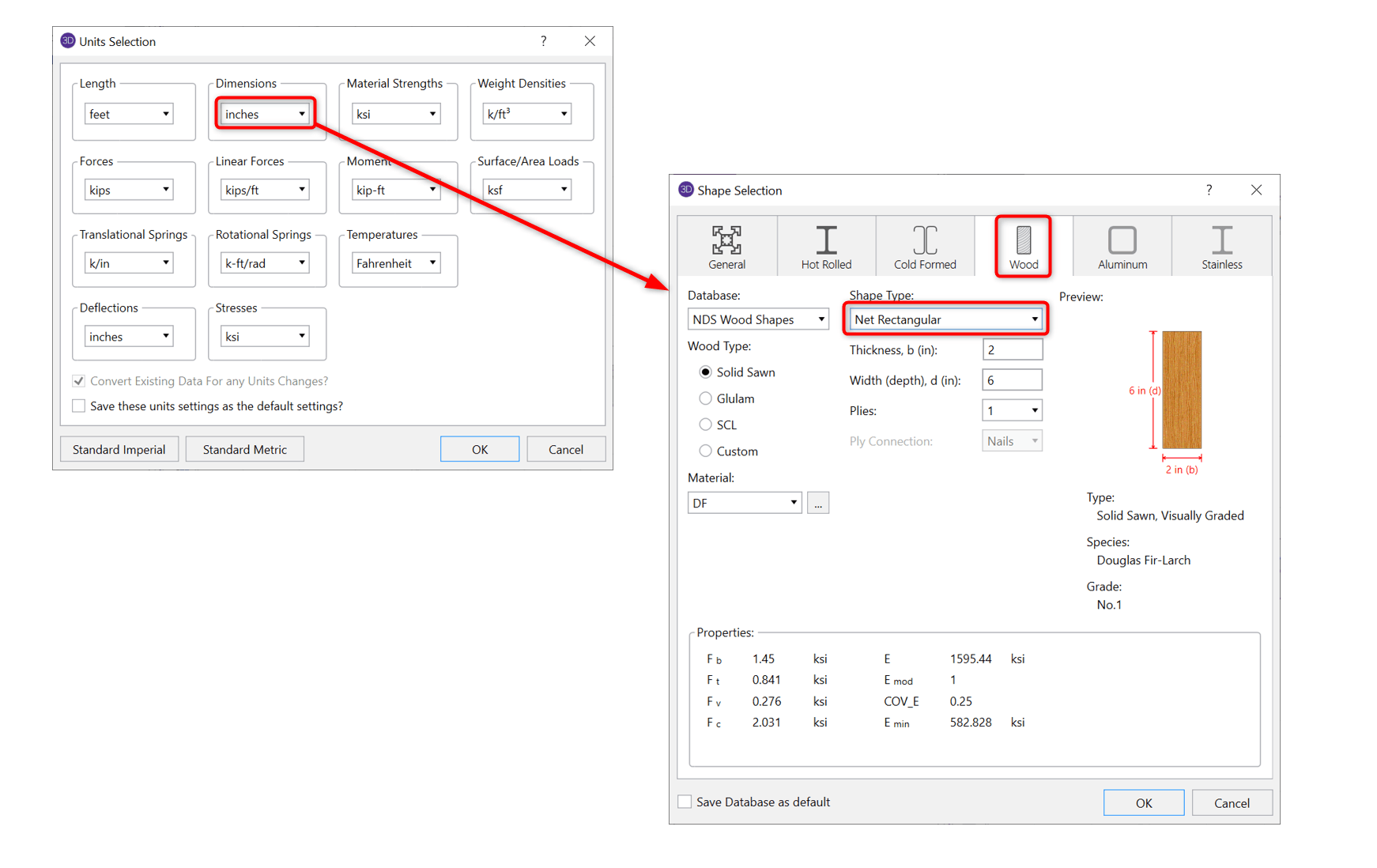Click the help question mark in Shape Selection

click(1209, 190)
